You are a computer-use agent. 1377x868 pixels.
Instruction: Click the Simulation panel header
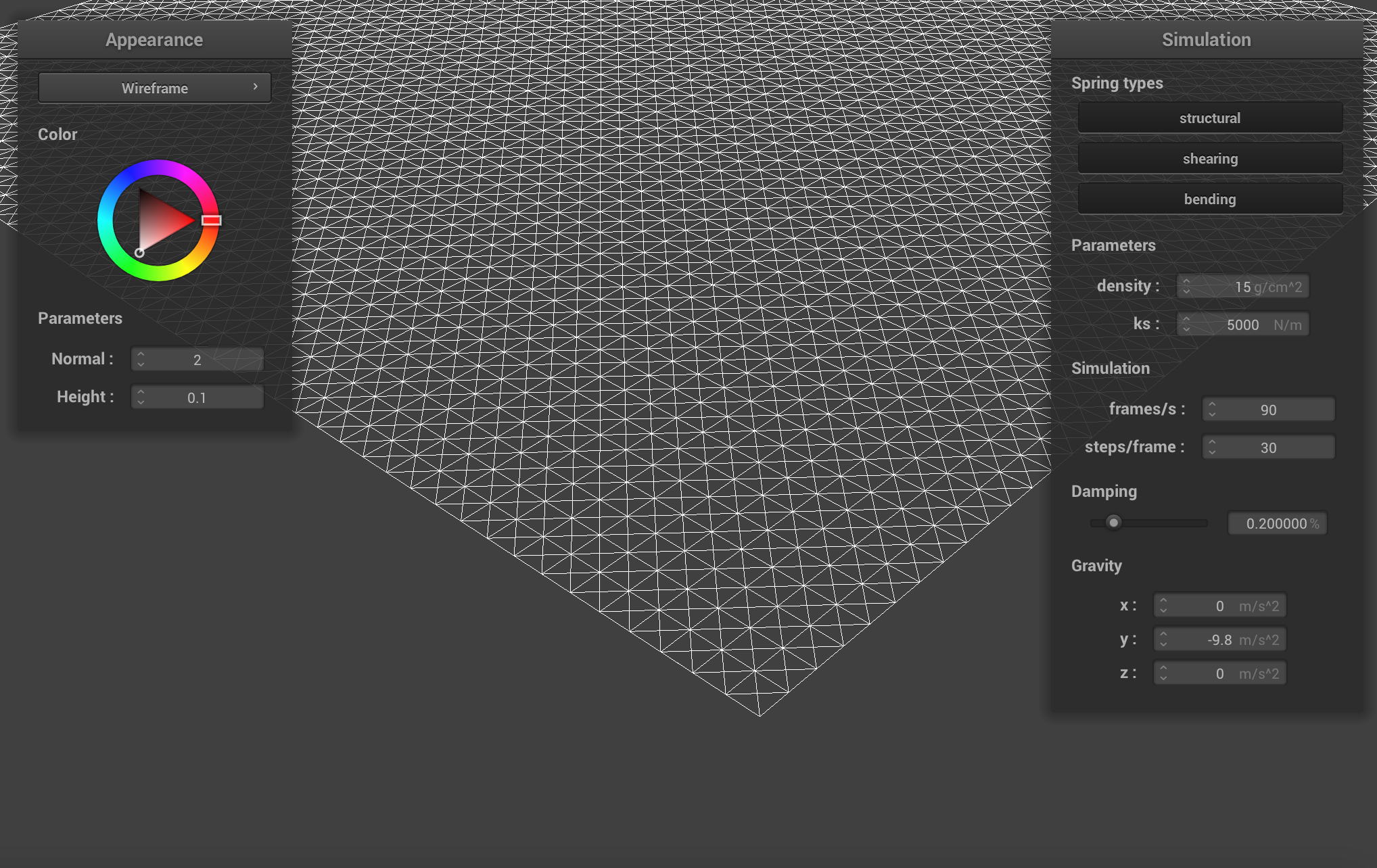pyautogui.click(x=1206, y=40)
